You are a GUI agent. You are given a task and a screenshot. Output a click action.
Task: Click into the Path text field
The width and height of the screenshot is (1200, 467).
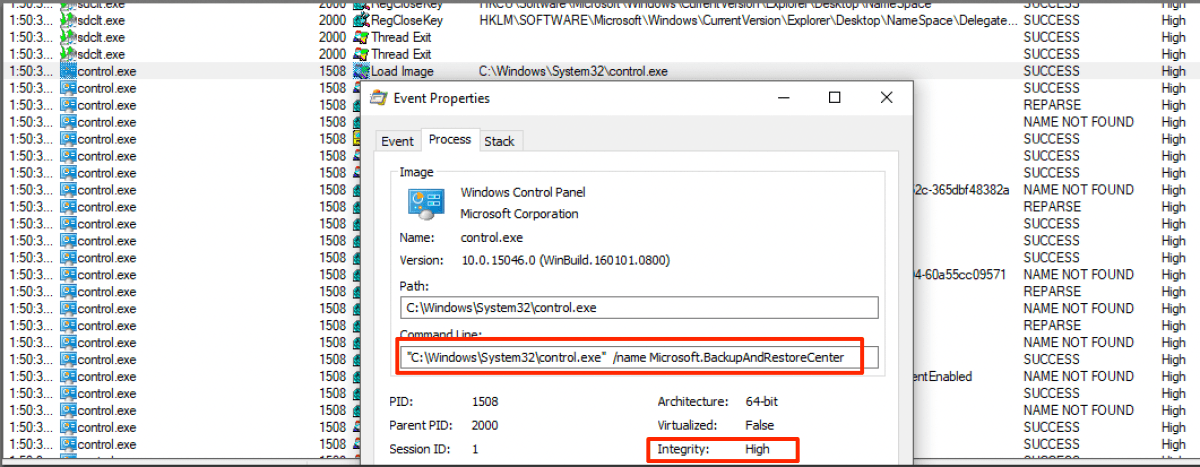point(638,308)
